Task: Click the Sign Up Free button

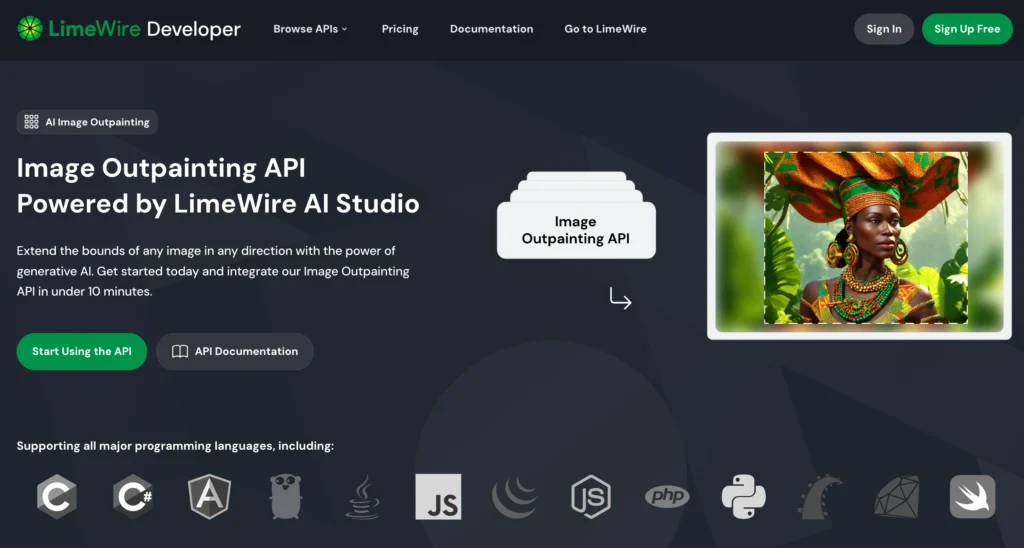Action: tap(967, 29)
